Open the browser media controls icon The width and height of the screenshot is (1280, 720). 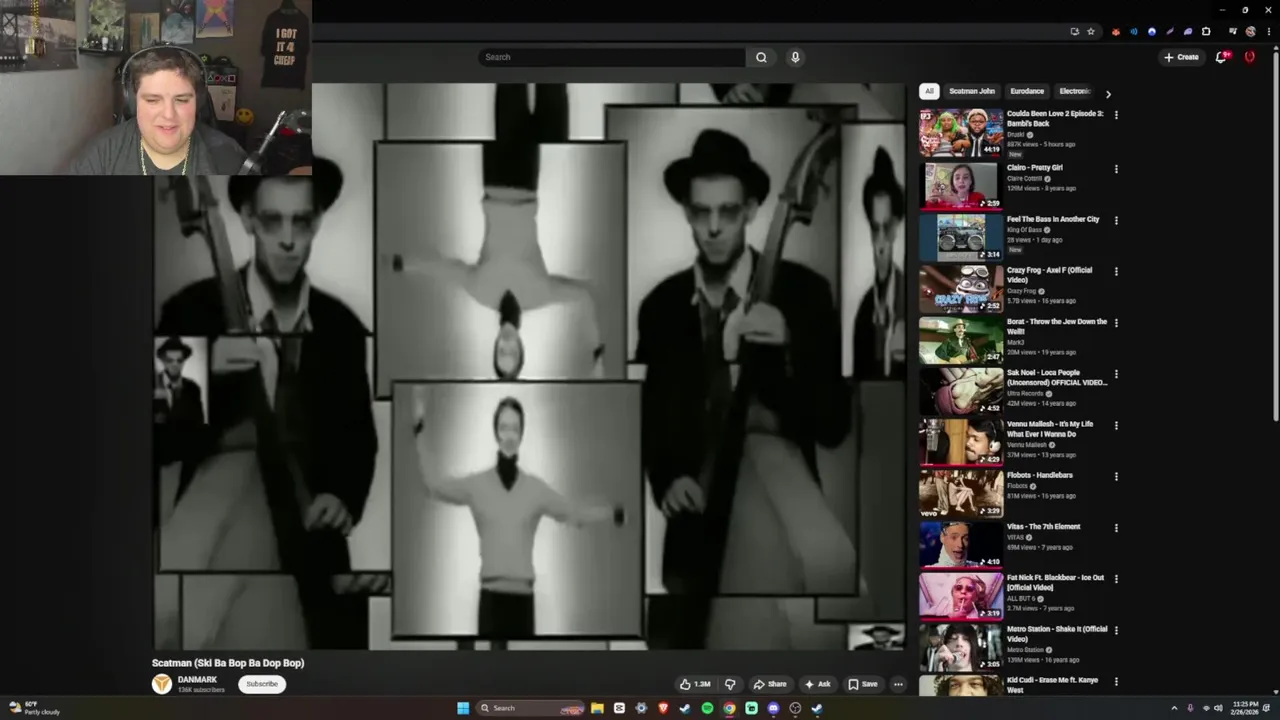[1232, 31]
